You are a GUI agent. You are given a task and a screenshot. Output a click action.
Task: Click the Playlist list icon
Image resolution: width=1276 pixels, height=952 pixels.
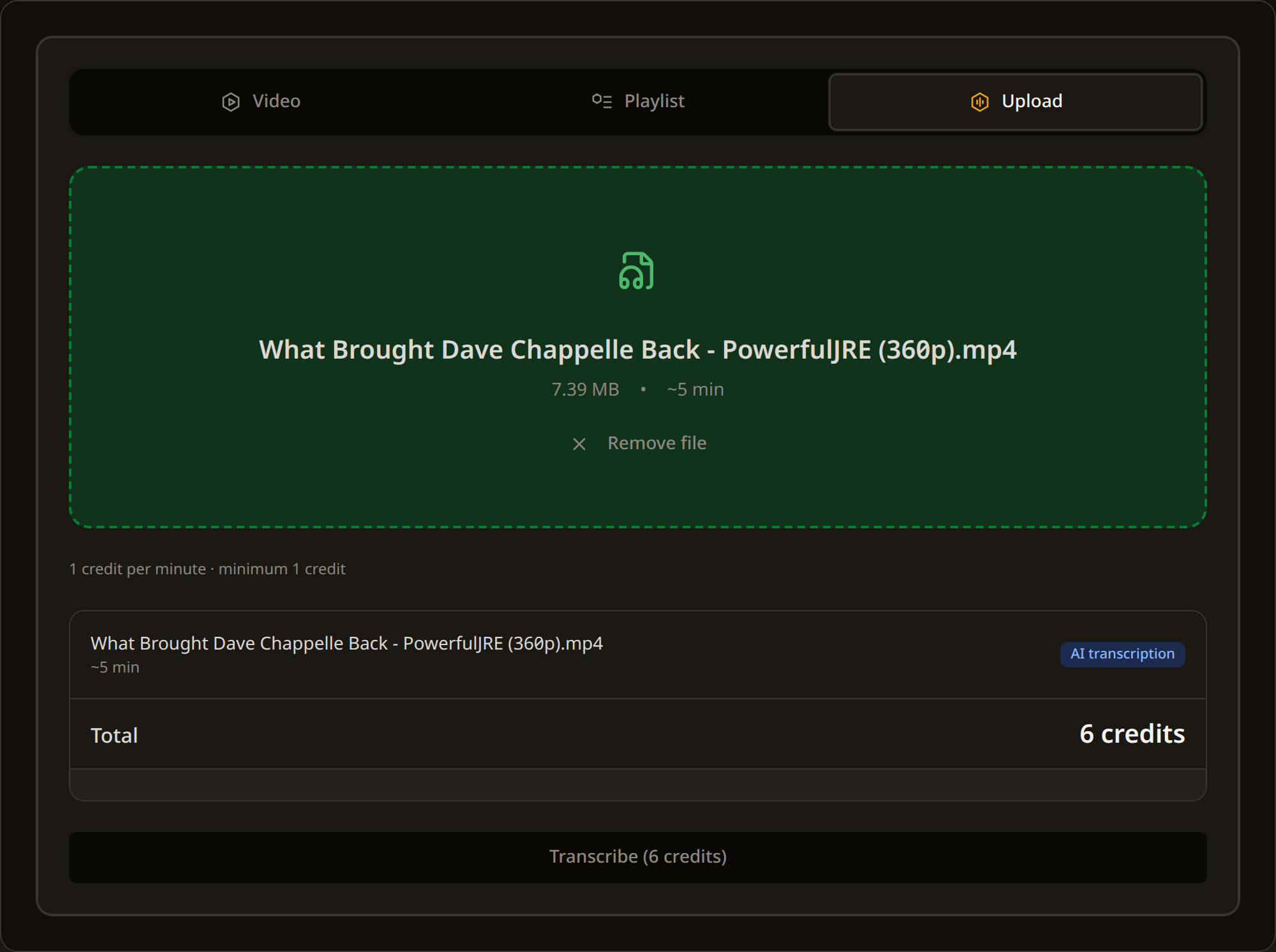[x=602, y=101]
